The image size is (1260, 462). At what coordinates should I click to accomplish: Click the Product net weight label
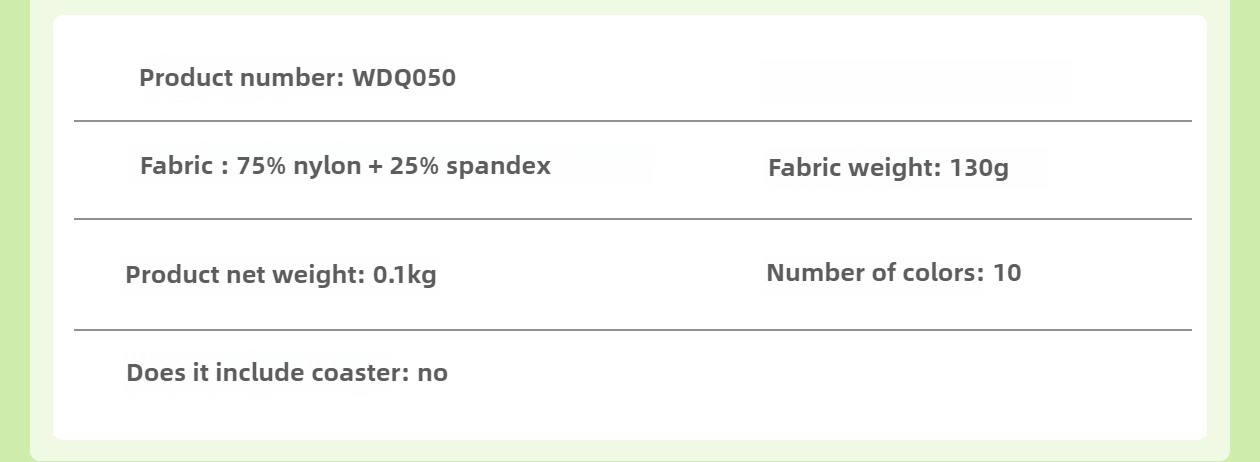(245, 275)
